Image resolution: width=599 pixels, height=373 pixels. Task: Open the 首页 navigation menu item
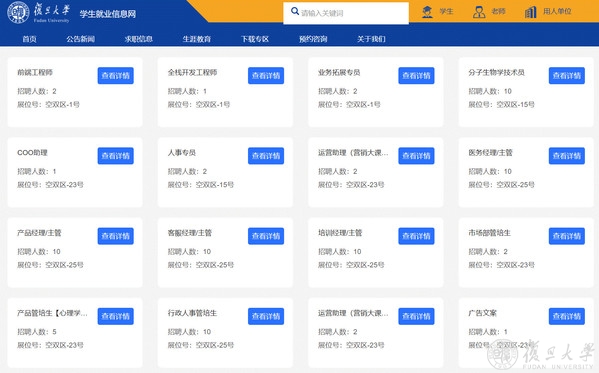coord(29,39)
